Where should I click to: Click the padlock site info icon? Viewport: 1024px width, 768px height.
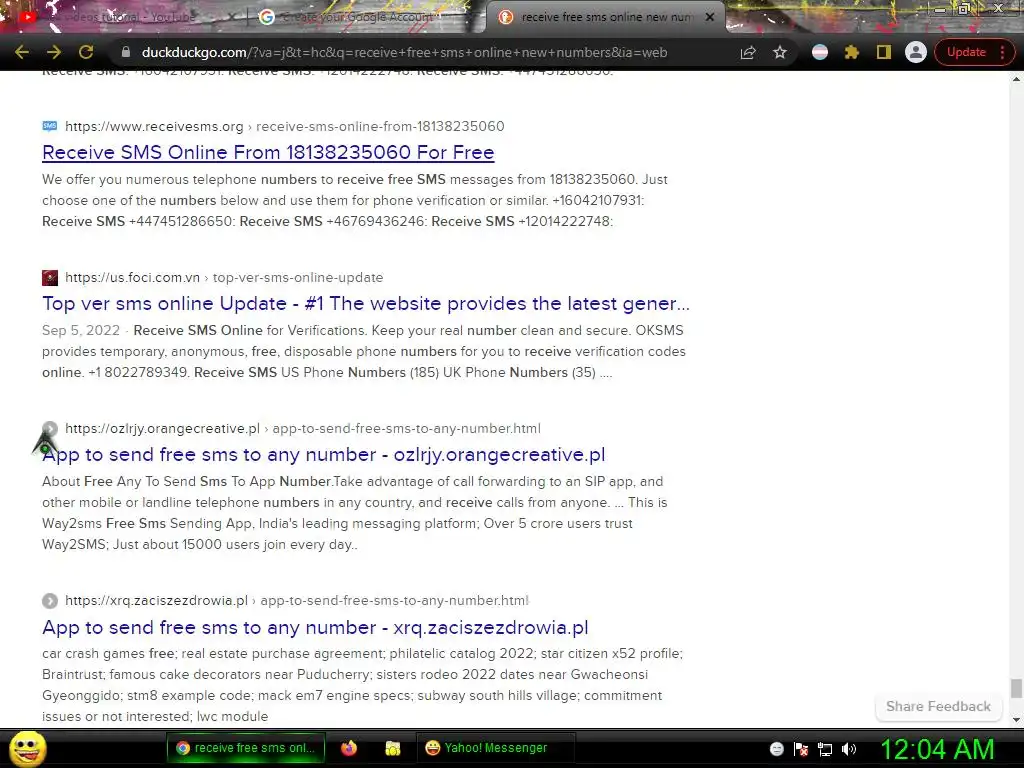pyautogui.click(x=126, y=52)
